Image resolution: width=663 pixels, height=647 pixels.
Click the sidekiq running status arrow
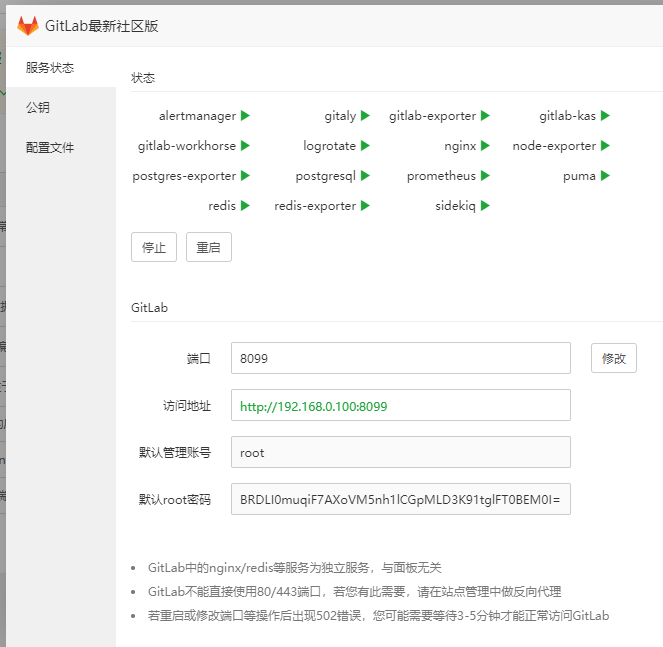[x=485, y=206]
